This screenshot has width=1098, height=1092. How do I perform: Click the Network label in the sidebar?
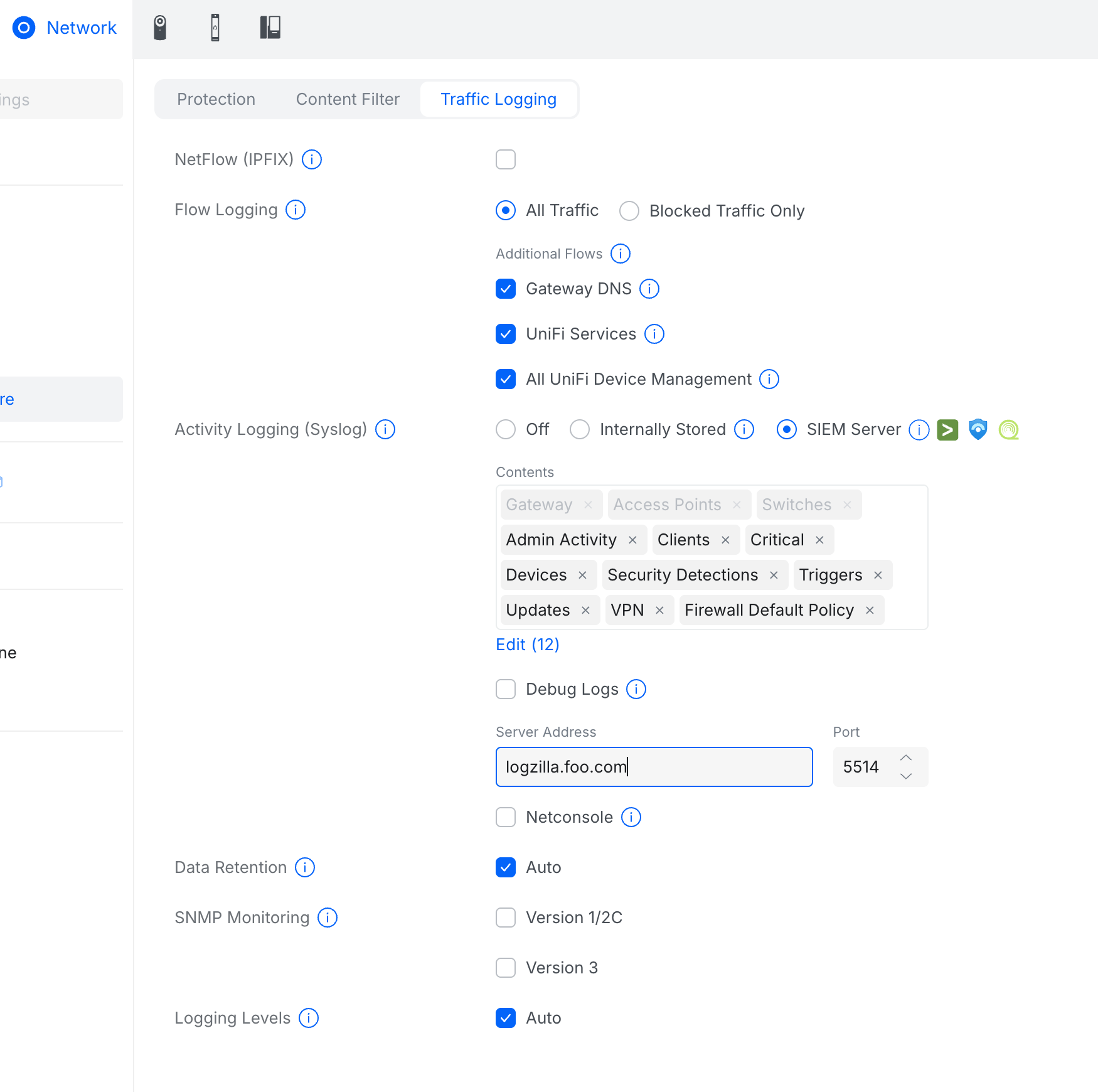(x=82, y=28)
